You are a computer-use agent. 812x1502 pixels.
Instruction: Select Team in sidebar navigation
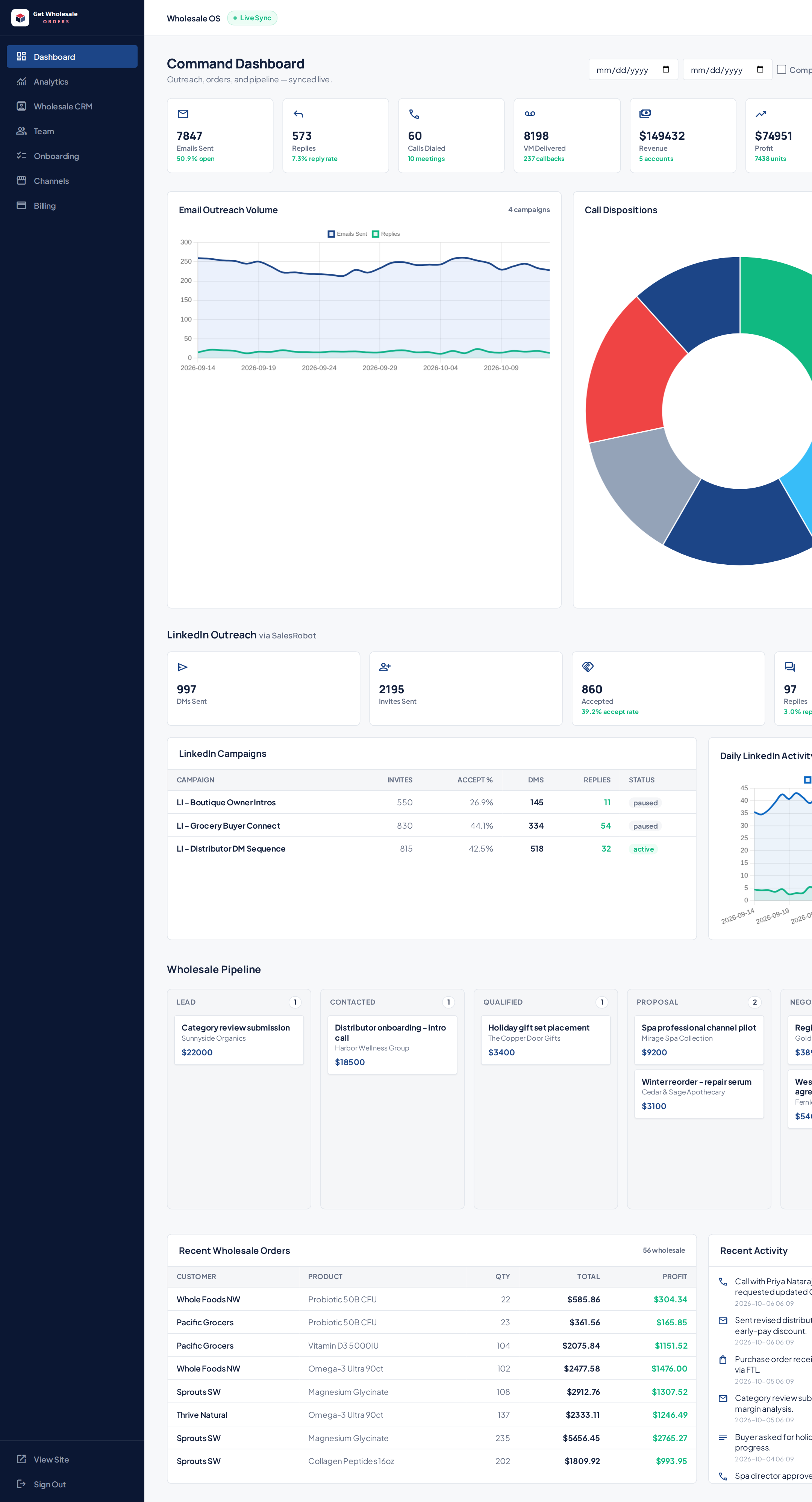72,131
